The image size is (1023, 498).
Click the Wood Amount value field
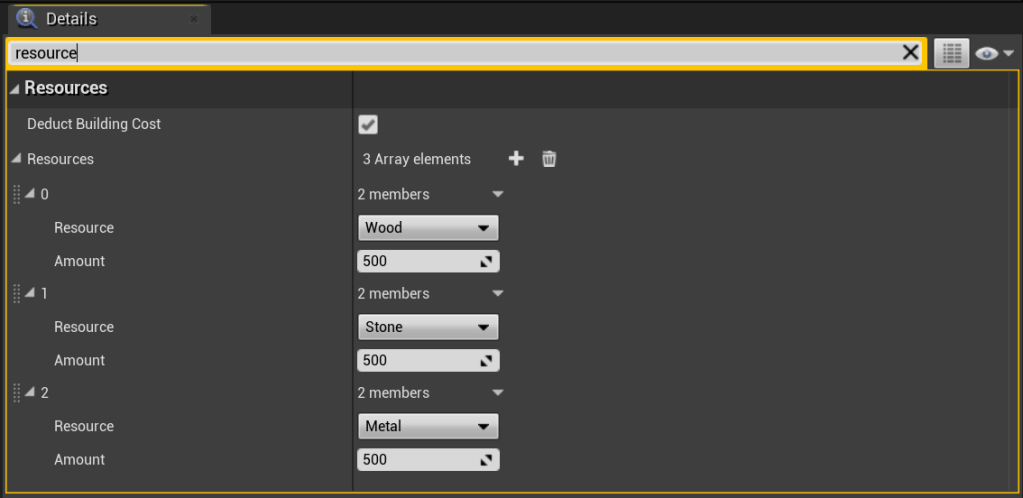[428, 261]
